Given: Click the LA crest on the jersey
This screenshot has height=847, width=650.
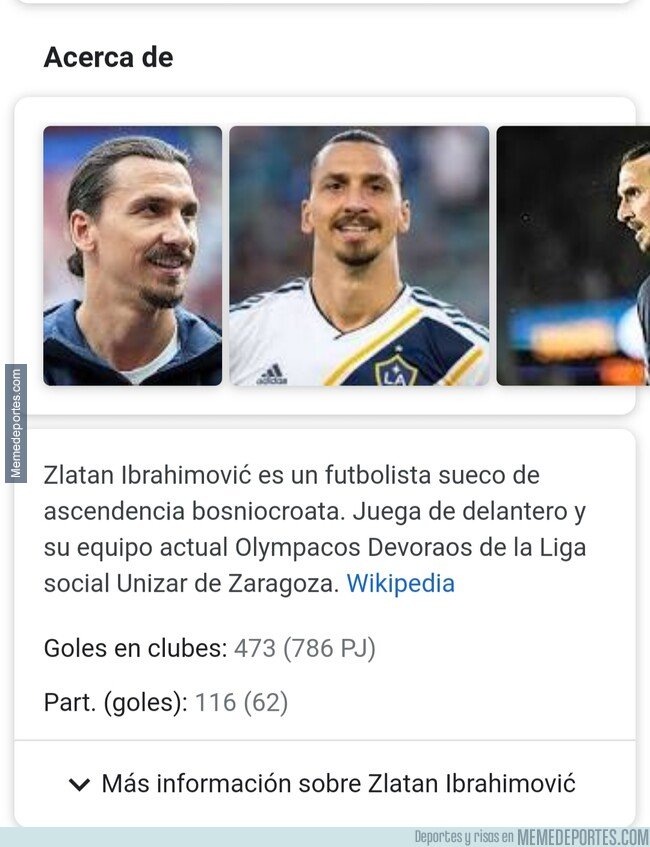Looking at the screenshot, I should [396, 371].
